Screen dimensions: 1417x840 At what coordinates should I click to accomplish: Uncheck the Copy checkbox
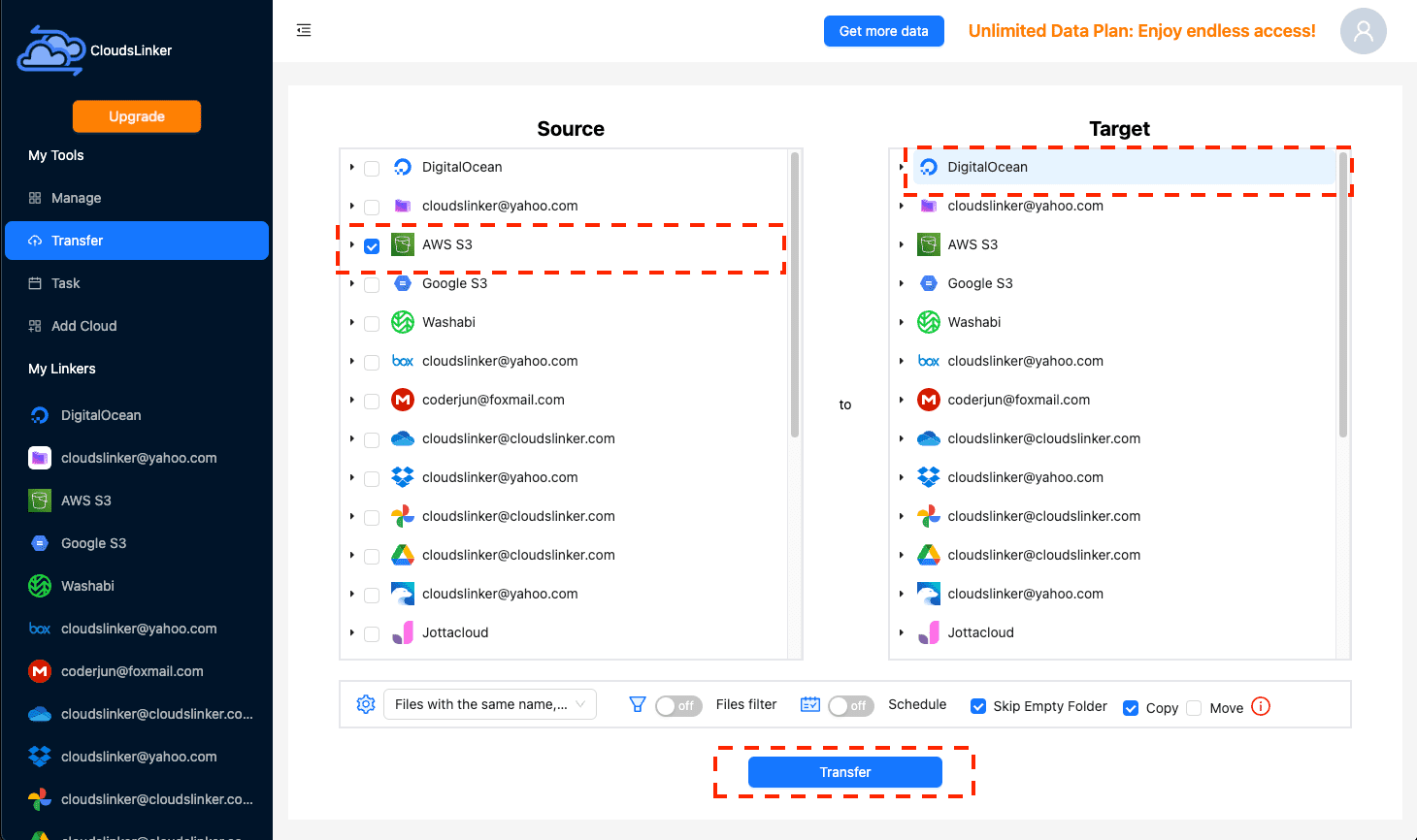pos(1131,708)
